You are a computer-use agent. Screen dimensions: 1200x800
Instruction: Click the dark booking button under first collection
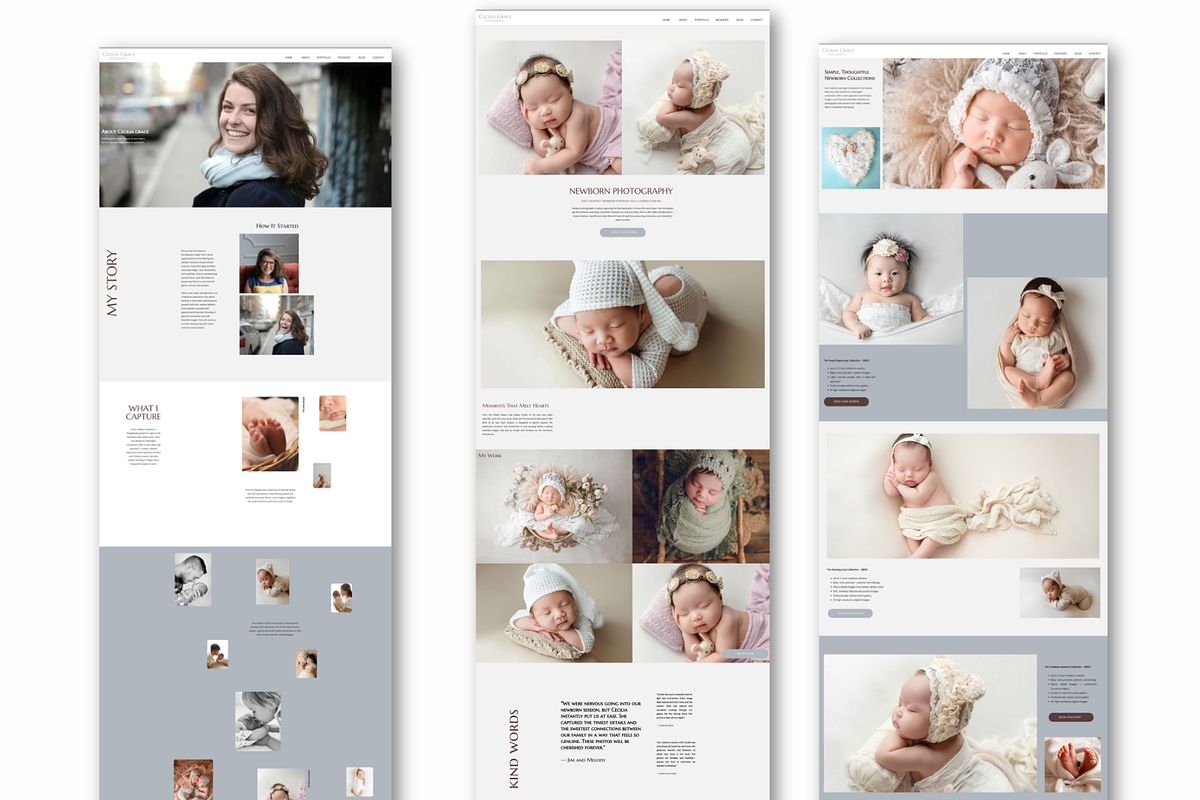pos(846,401)
